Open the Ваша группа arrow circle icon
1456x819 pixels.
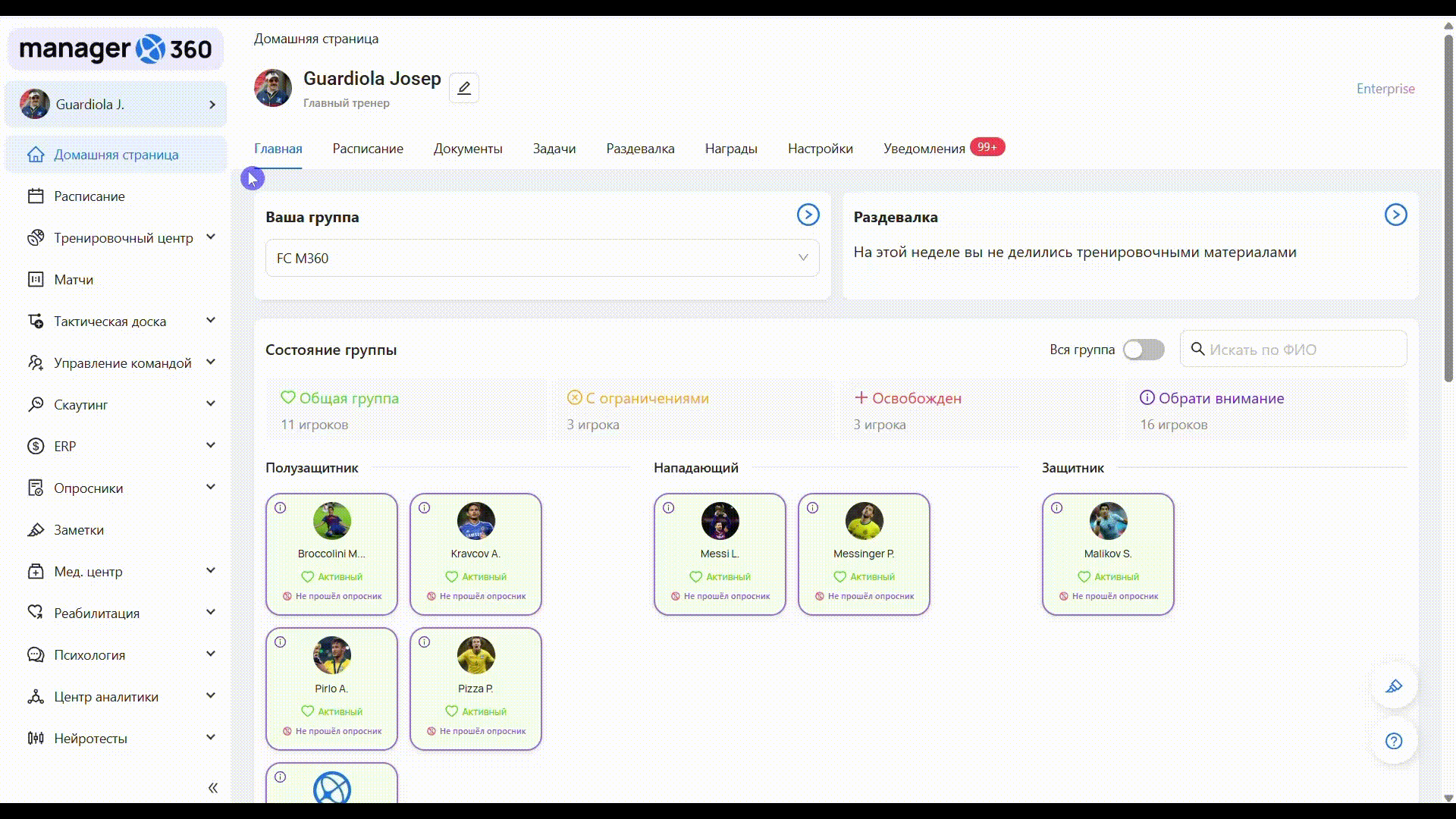808,215
